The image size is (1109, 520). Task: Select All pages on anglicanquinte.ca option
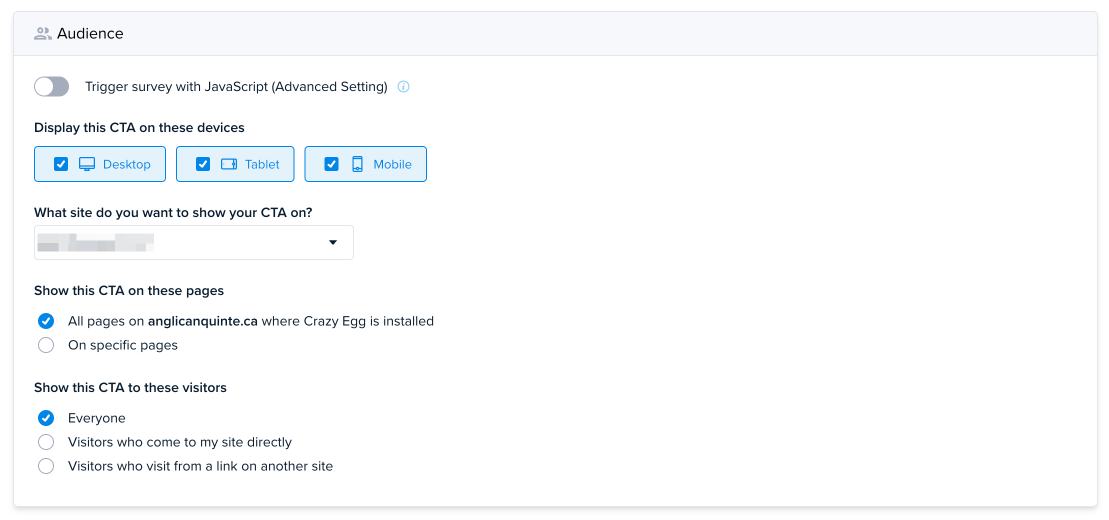[x=46, y=321]
